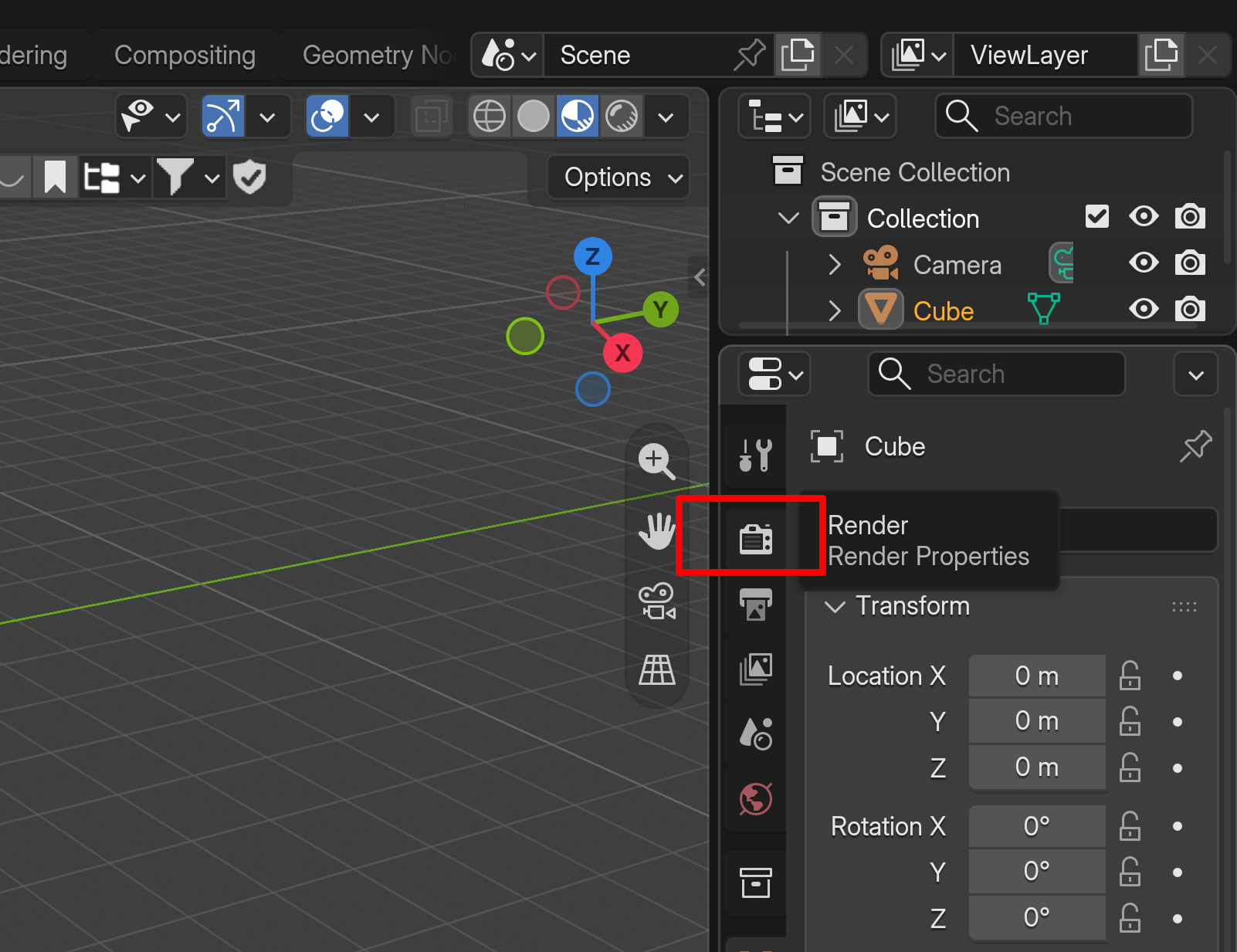
Task: Click the ViewLayer name field
Action: (1046, 55)
